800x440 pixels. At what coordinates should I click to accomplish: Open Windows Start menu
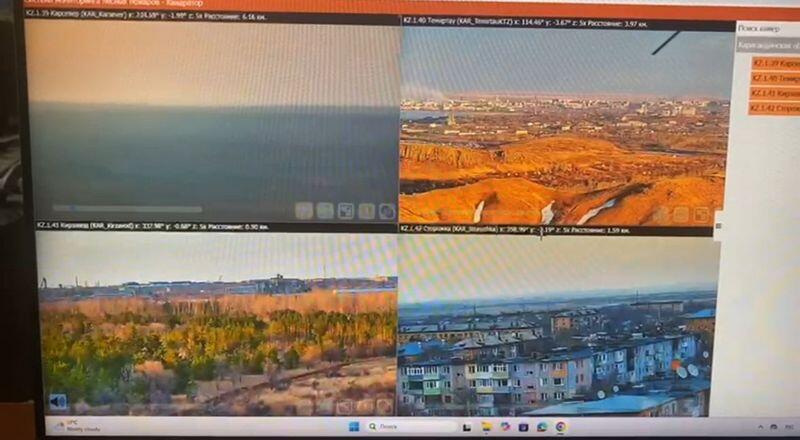click(x=352, y=427)
